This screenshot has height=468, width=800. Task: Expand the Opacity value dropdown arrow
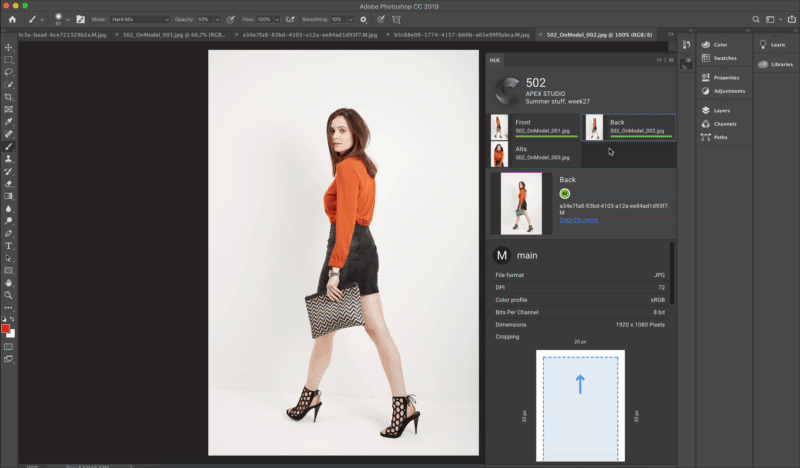pyautogui.click(x=218, y=19)
